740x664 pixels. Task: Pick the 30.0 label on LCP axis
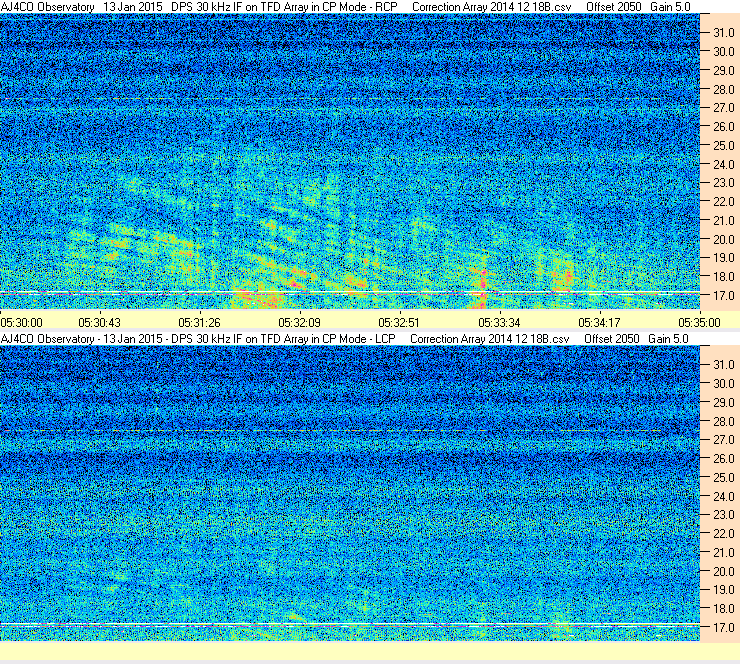(724, 384)
